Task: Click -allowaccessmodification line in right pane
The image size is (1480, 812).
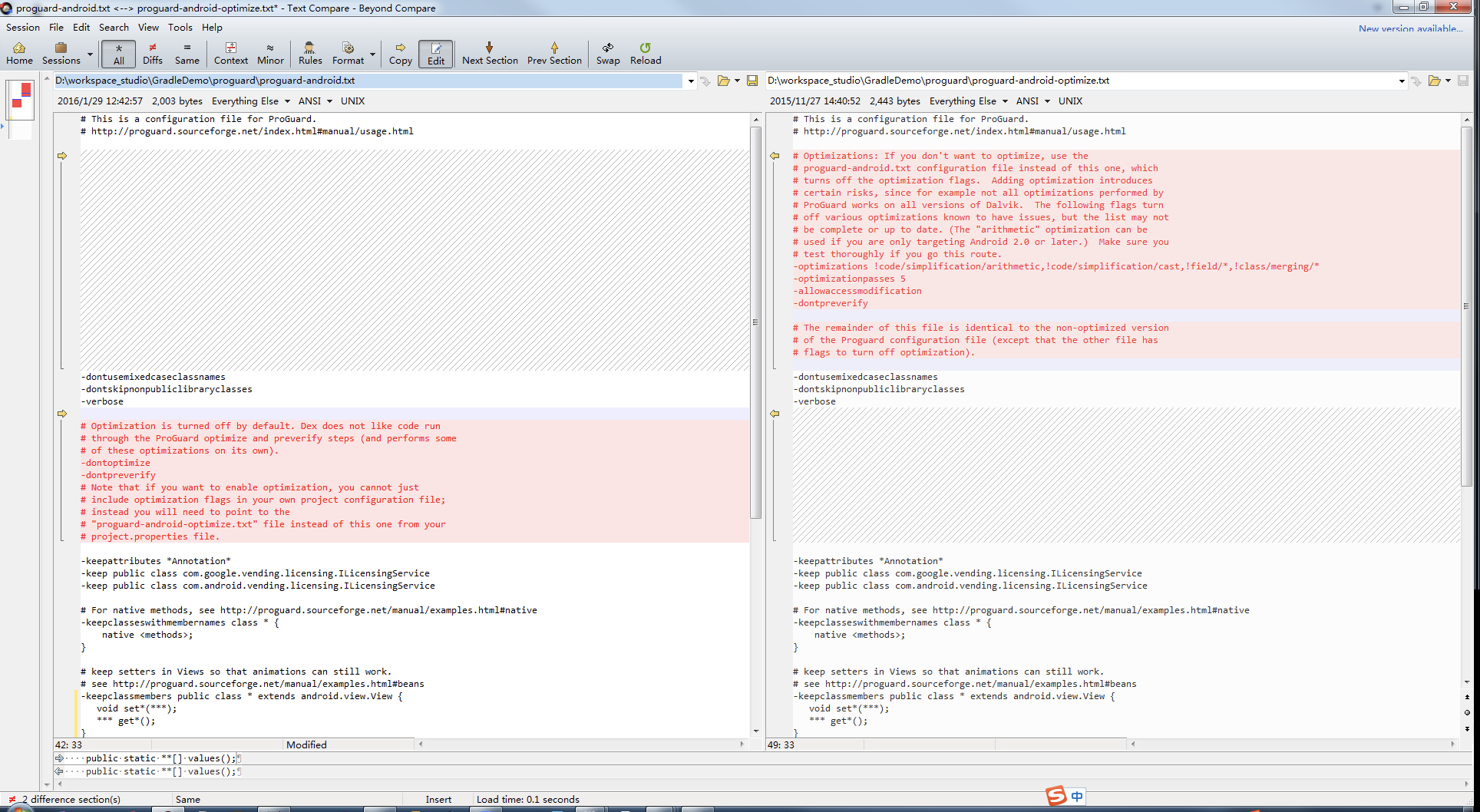Action: tap(857, 291)
